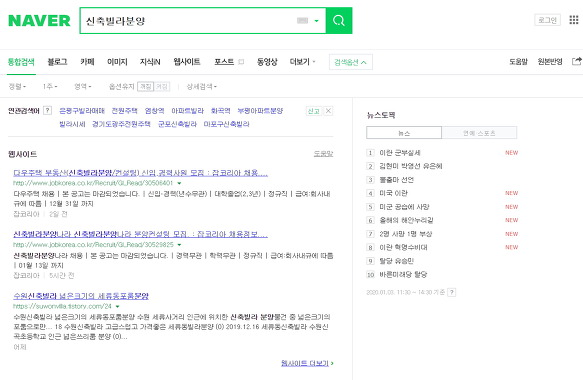Select the 연예·스포츠 tab in 뉴스토픽

(x=479, y=133)
